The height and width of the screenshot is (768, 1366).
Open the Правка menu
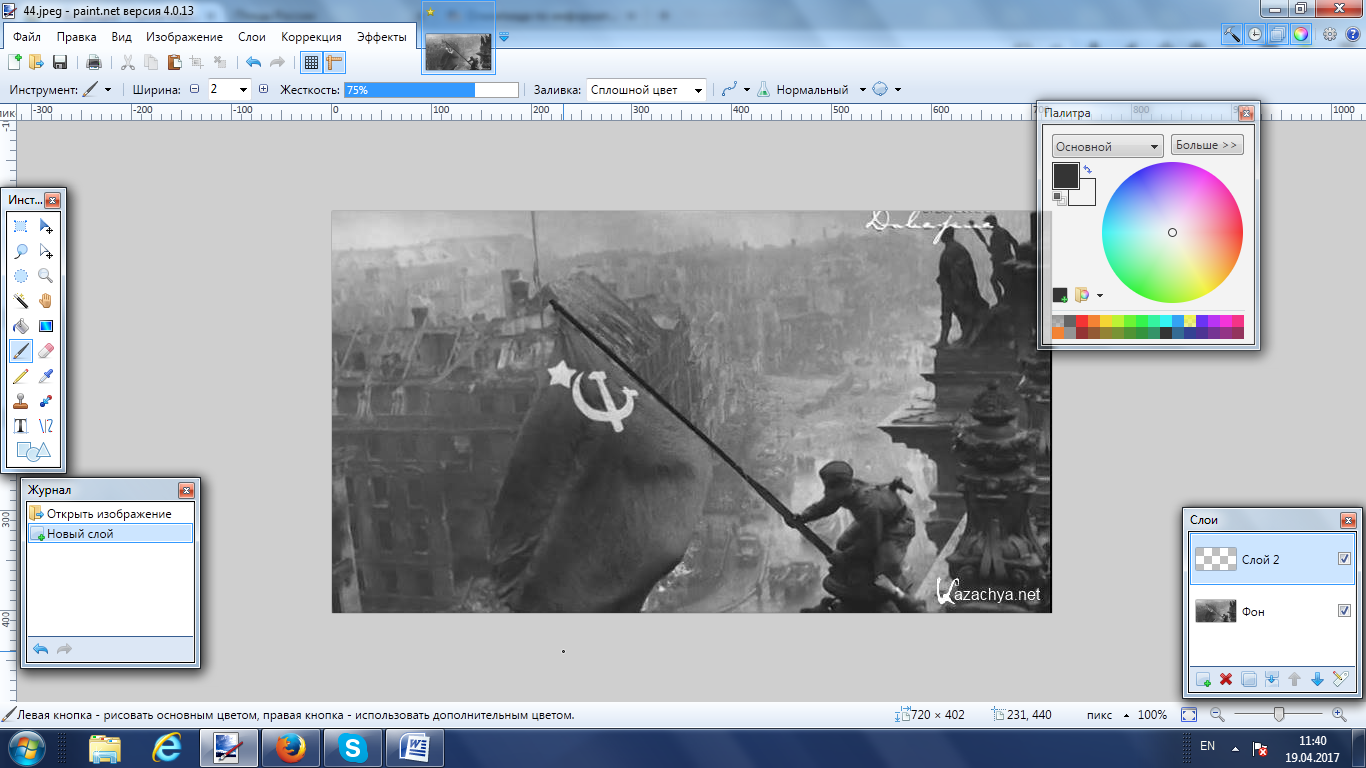click(x=76, y=37)
